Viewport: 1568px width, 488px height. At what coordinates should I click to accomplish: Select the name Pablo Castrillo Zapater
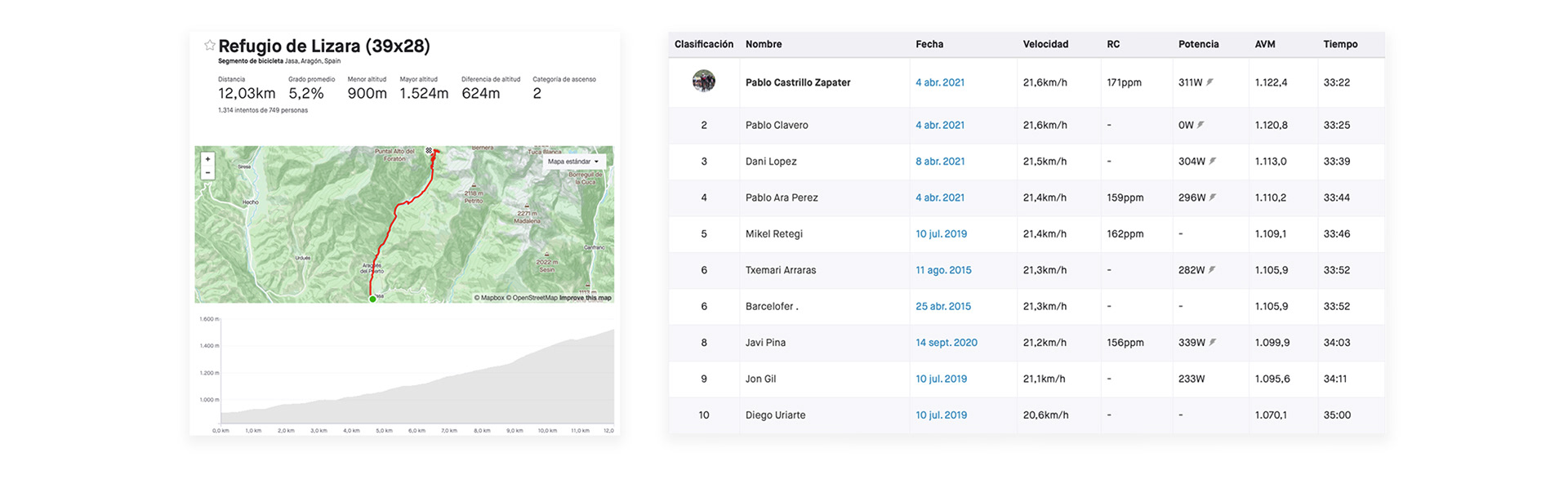(x=798, y=82)
